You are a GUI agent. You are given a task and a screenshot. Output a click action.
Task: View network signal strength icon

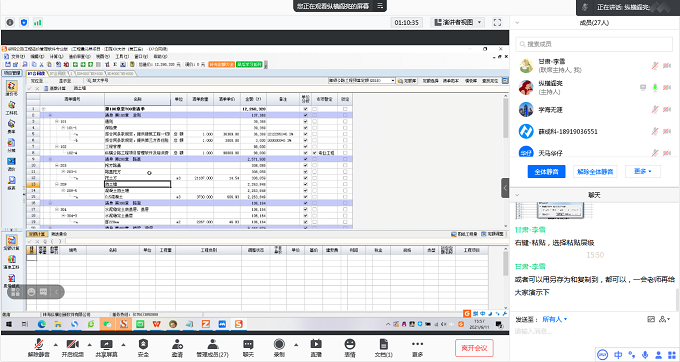(x=38, y=22)
